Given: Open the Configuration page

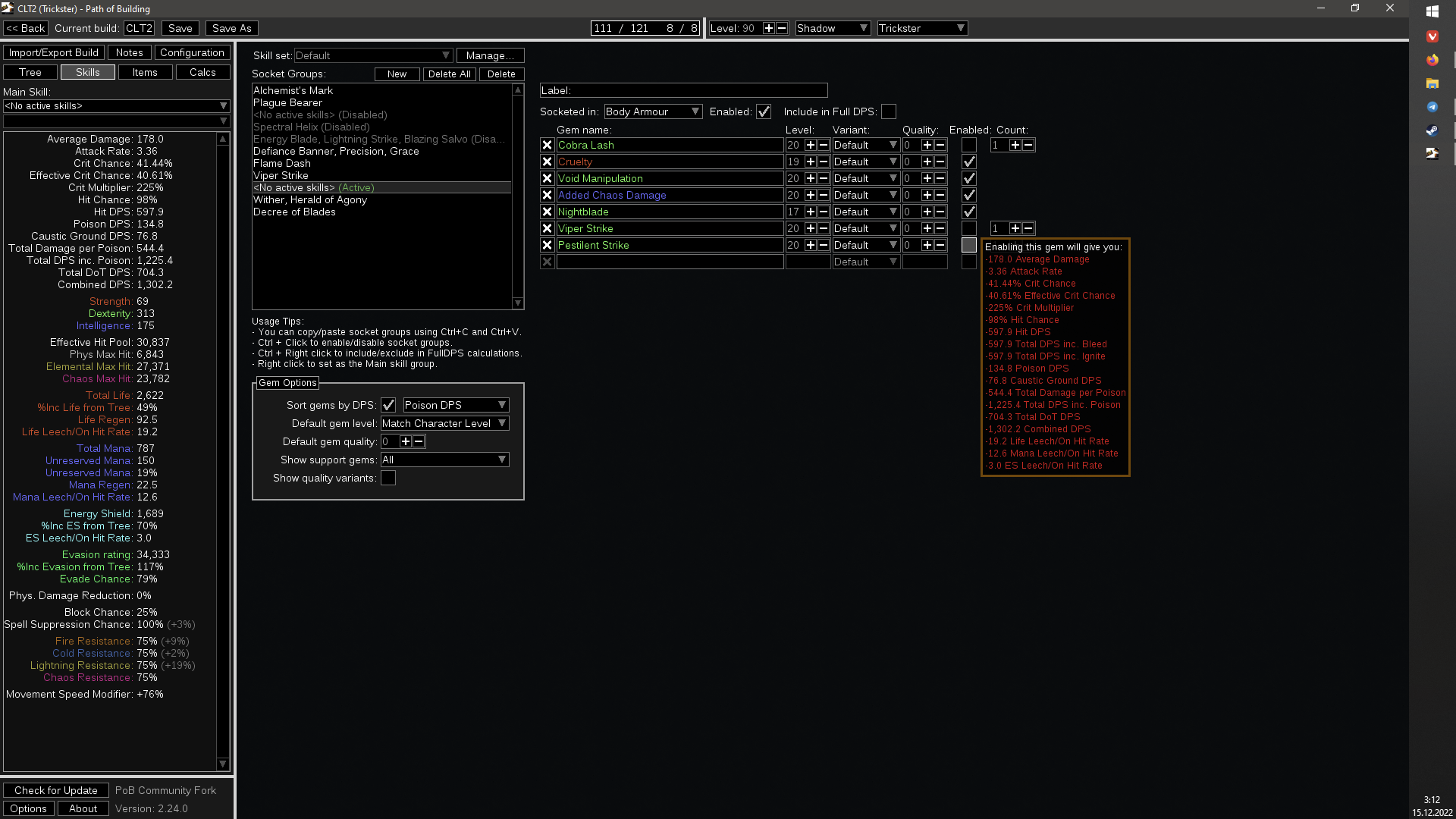Looking at the screenshot, I should tap(192, 52).
